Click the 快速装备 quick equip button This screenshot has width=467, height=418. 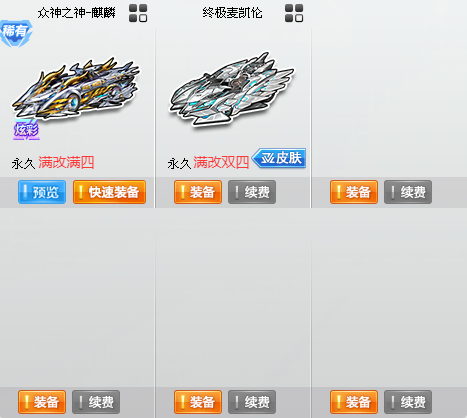(109, 192)
